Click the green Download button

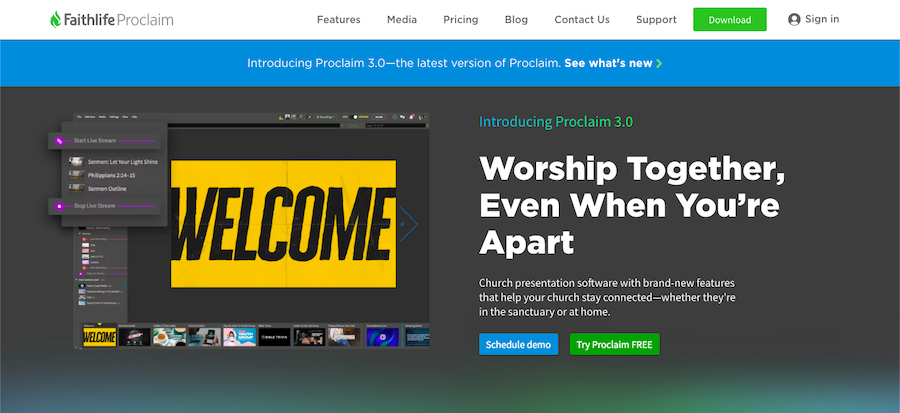click(730, 20)
